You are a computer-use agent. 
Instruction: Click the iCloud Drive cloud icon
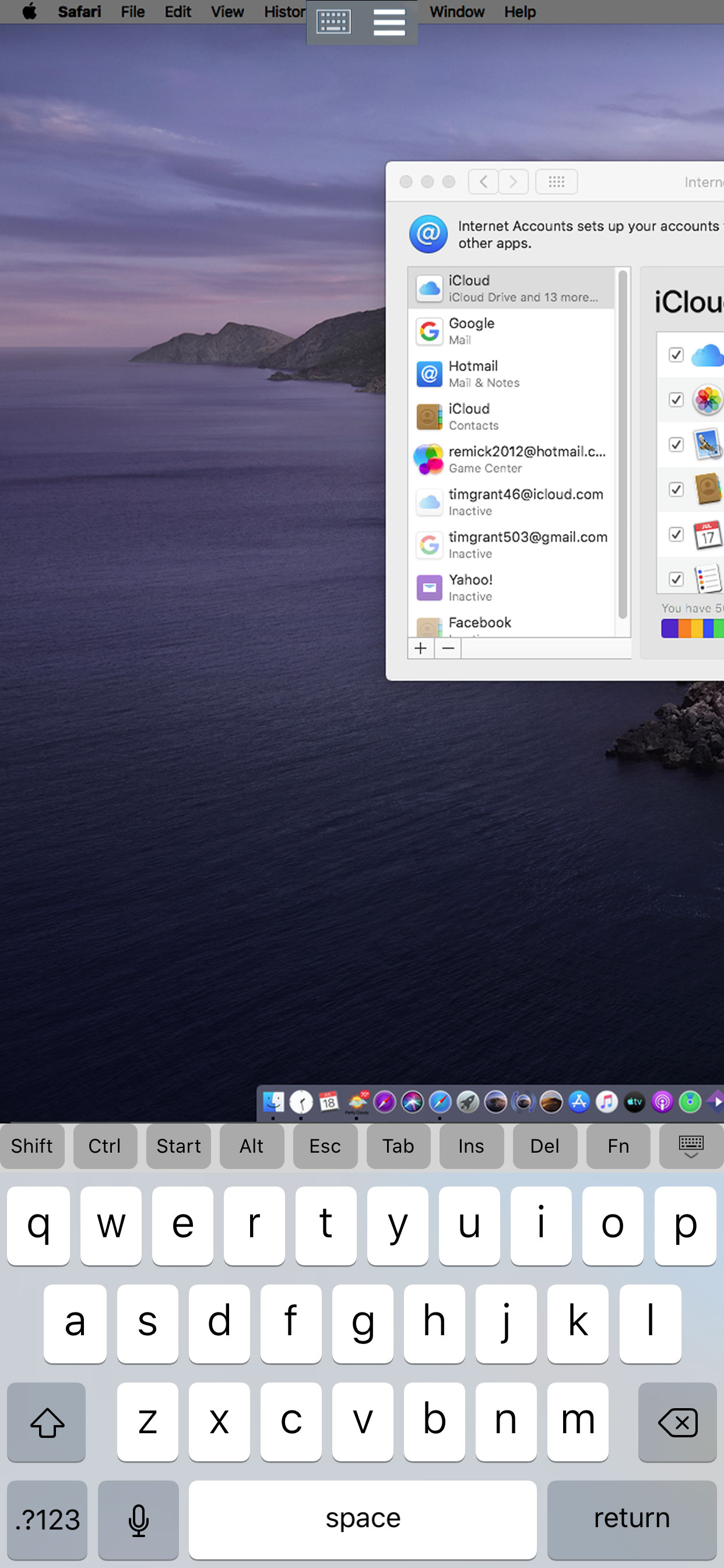pos(708,355)
